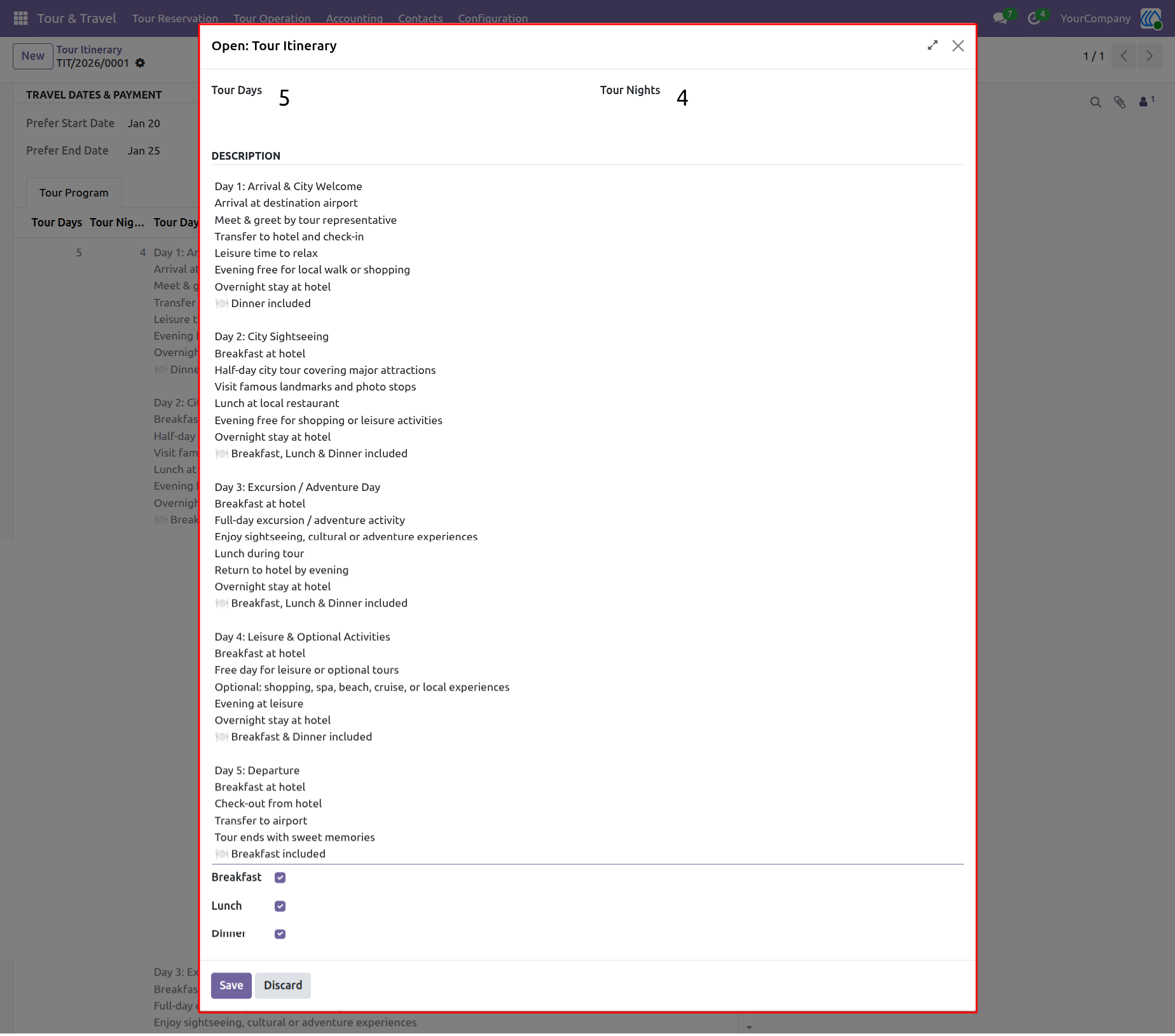Click the 'Day 1: Arrival & City Welcome' description line
The width and height of the screenshot is (1175, 1036).
click(x=288, y=186)
